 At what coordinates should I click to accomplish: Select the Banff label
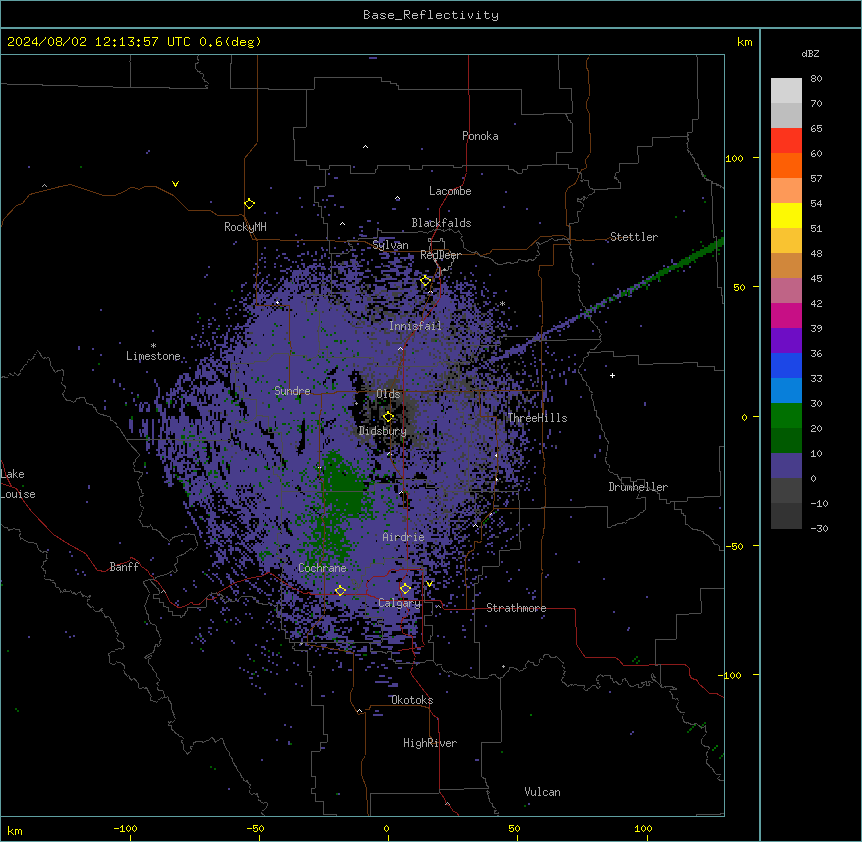click(124, 567)
